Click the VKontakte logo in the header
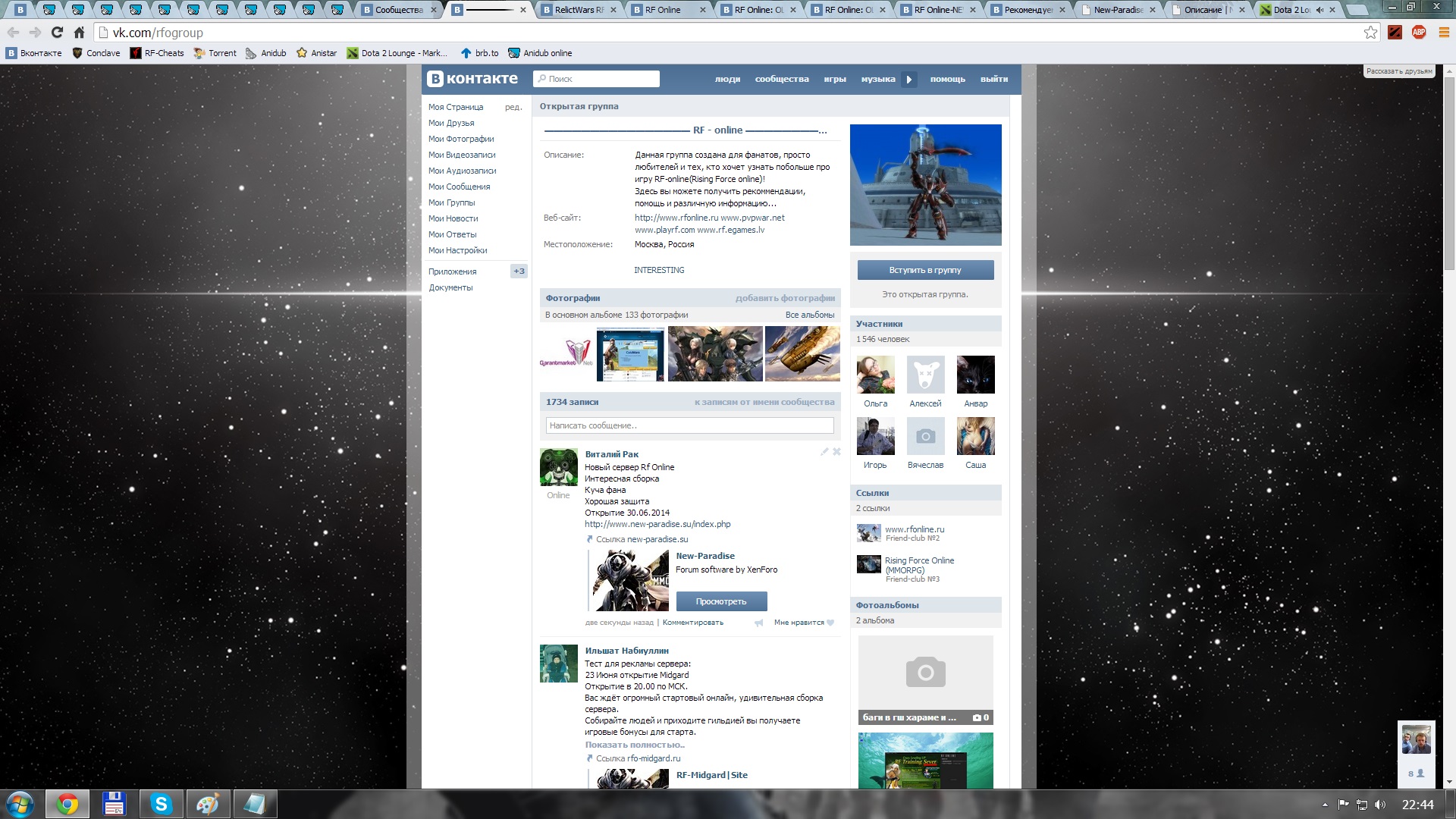1456x819 pixels. [x=472, y=79]
